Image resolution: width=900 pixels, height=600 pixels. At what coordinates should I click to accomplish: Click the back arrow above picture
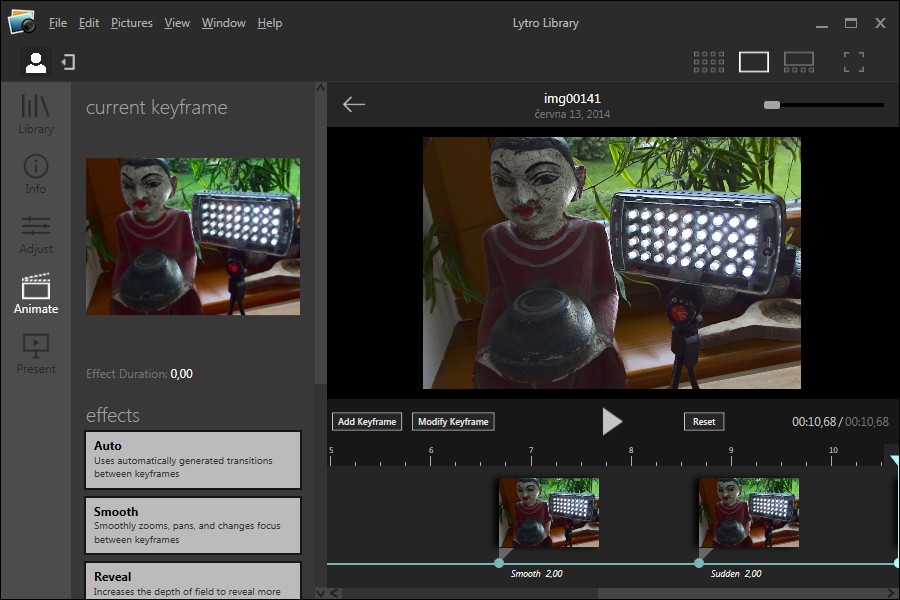354,104
